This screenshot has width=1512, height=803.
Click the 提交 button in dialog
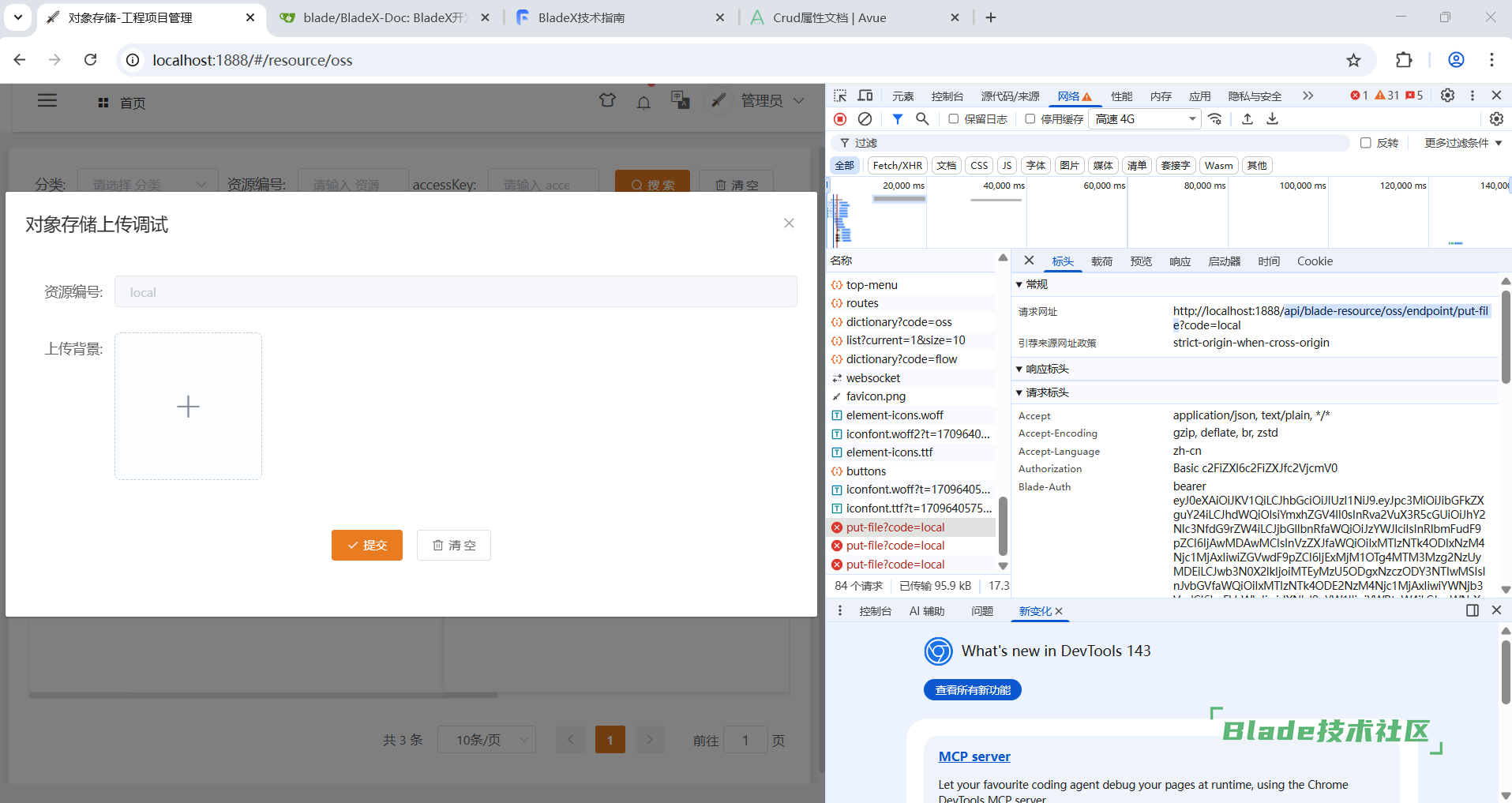click(x=367, y=546)
